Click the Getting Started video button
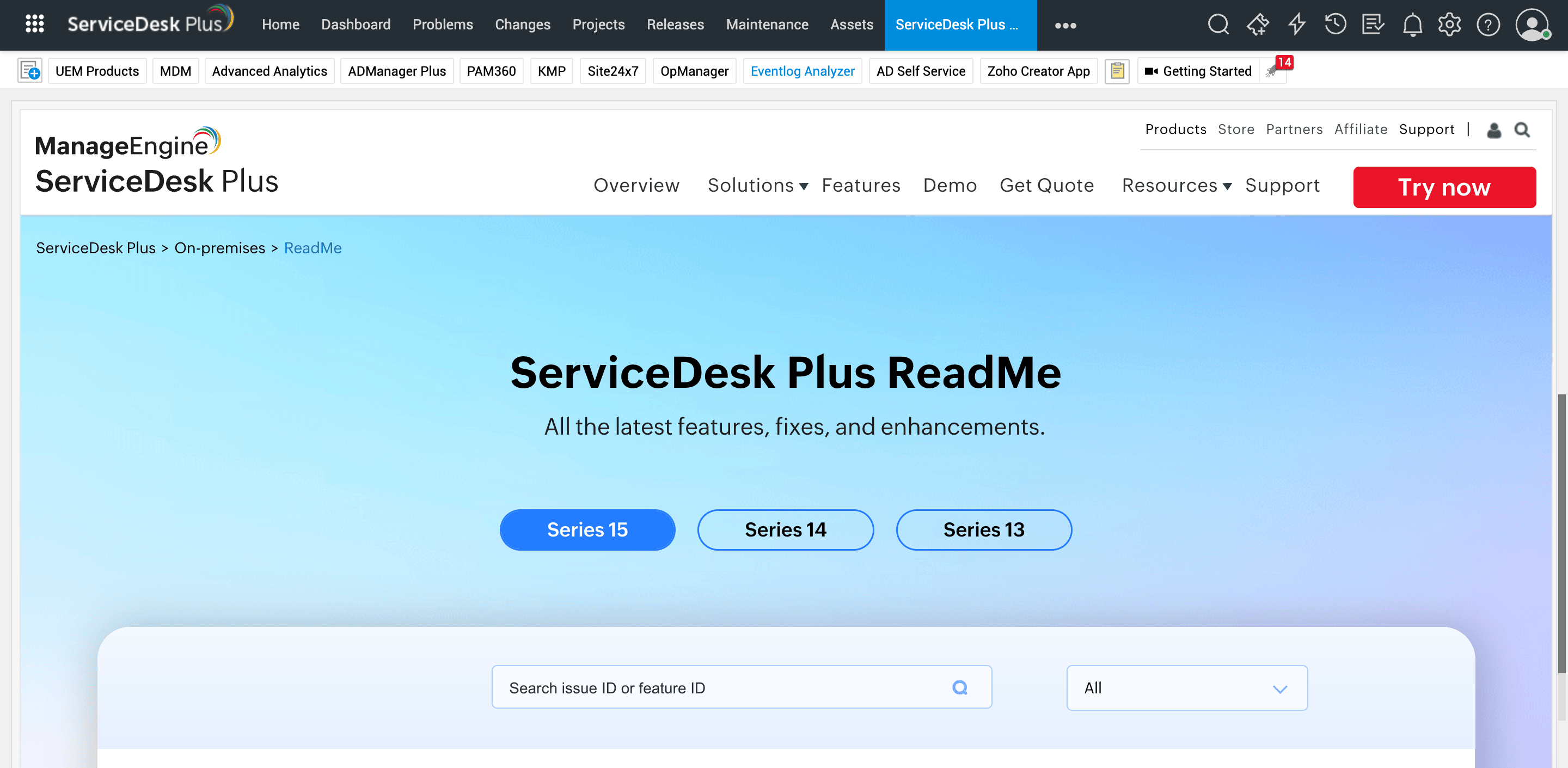The height and width of the screenshot is (768, 1568). click(x=1197, y=71)
